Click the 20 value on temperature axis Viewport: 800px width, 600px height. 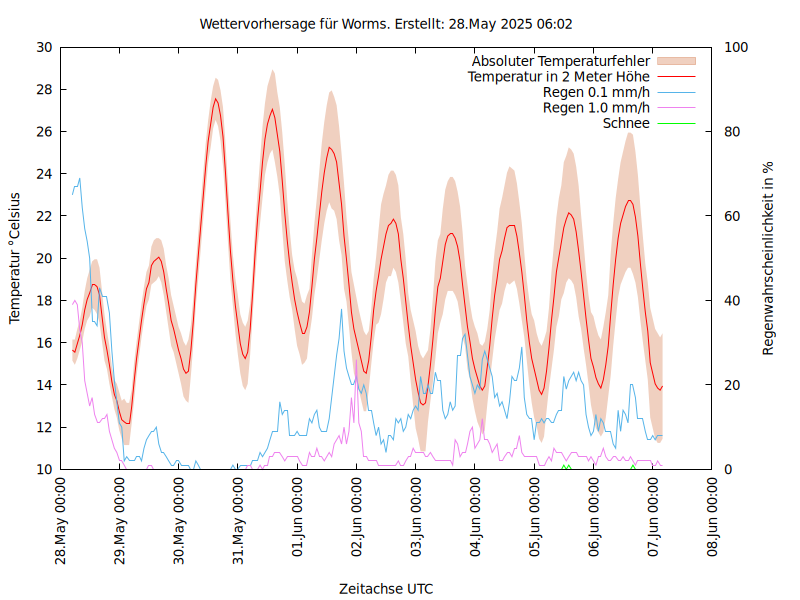click(44, 258)
